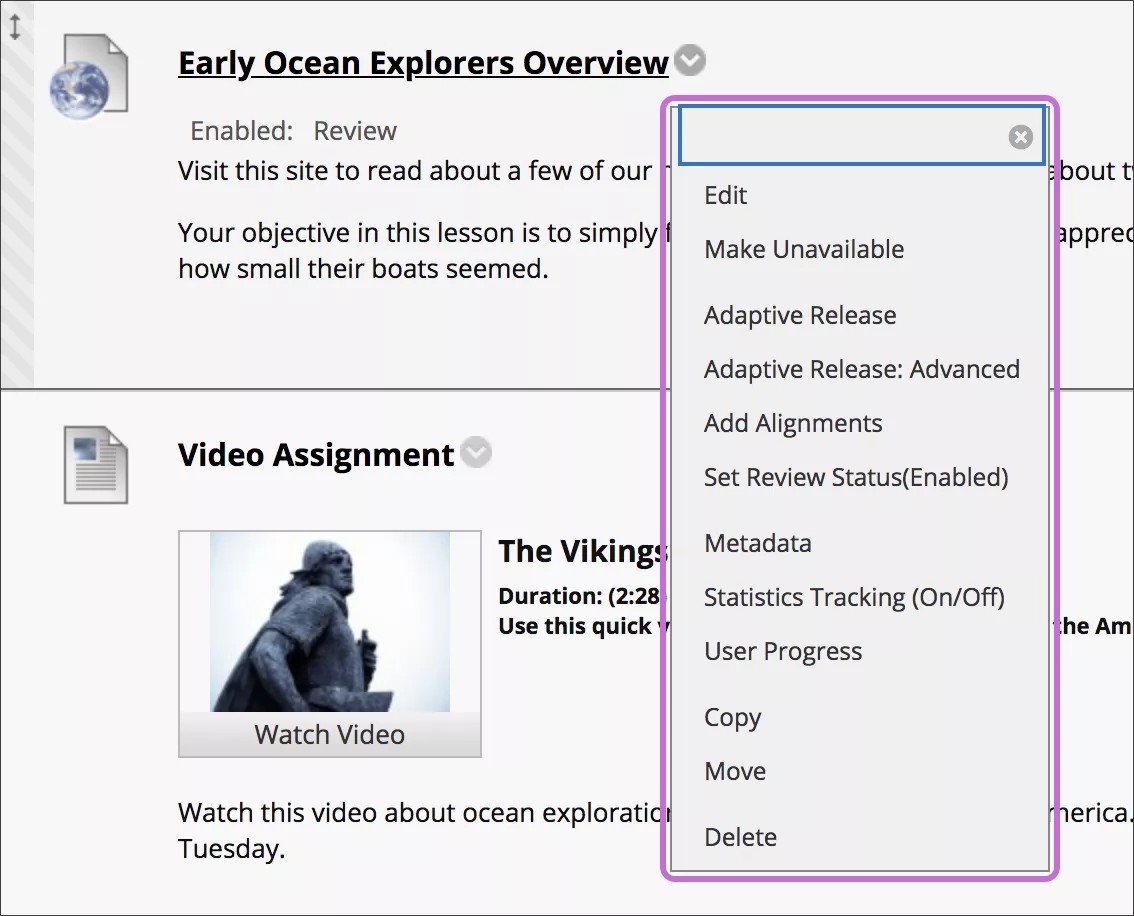Expand the Video Assignment options chevron
1134x916 pixels.
pos(476,452)
